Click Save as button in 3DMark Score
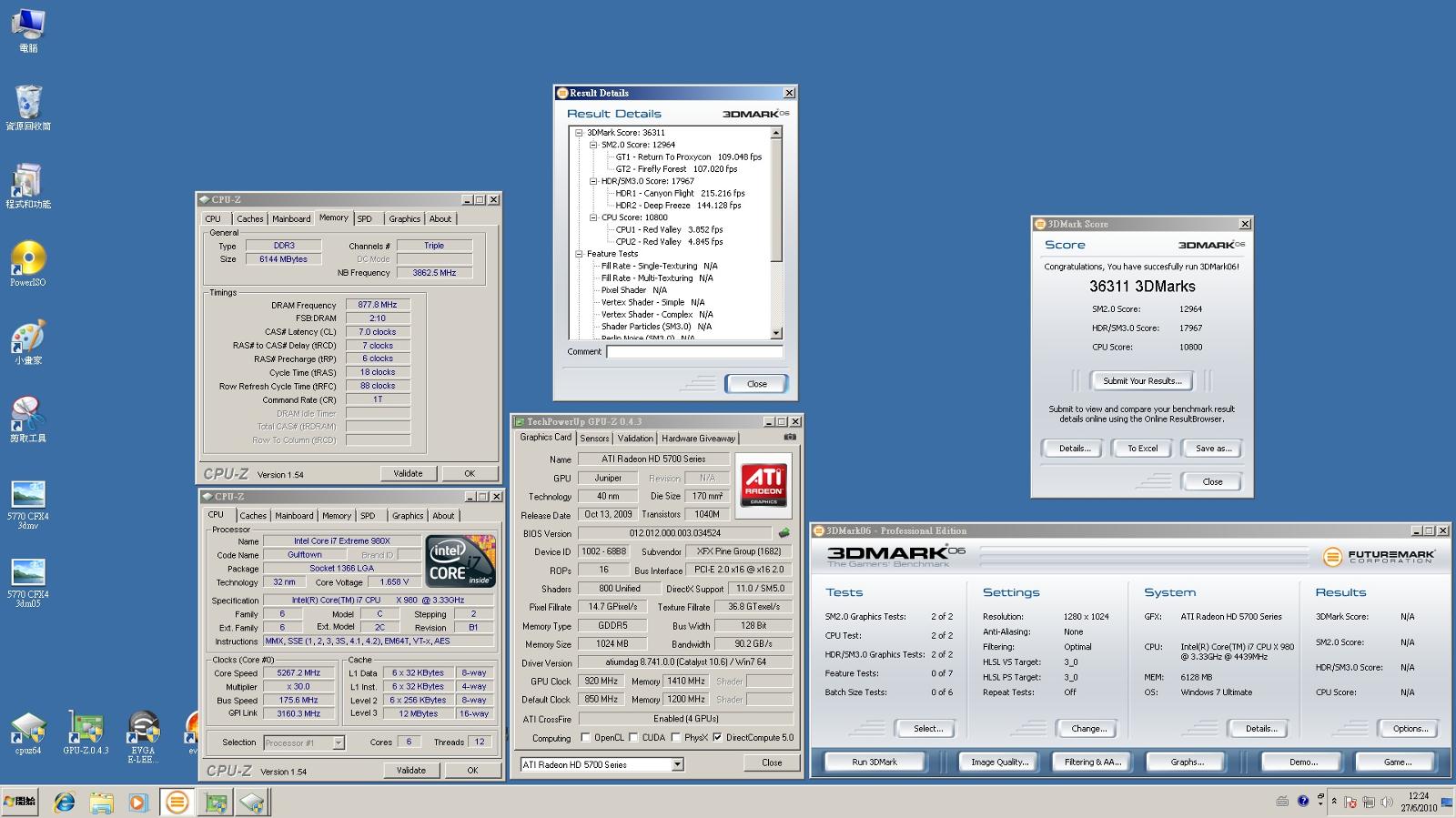1456x818 pixels. (1213, 448)
